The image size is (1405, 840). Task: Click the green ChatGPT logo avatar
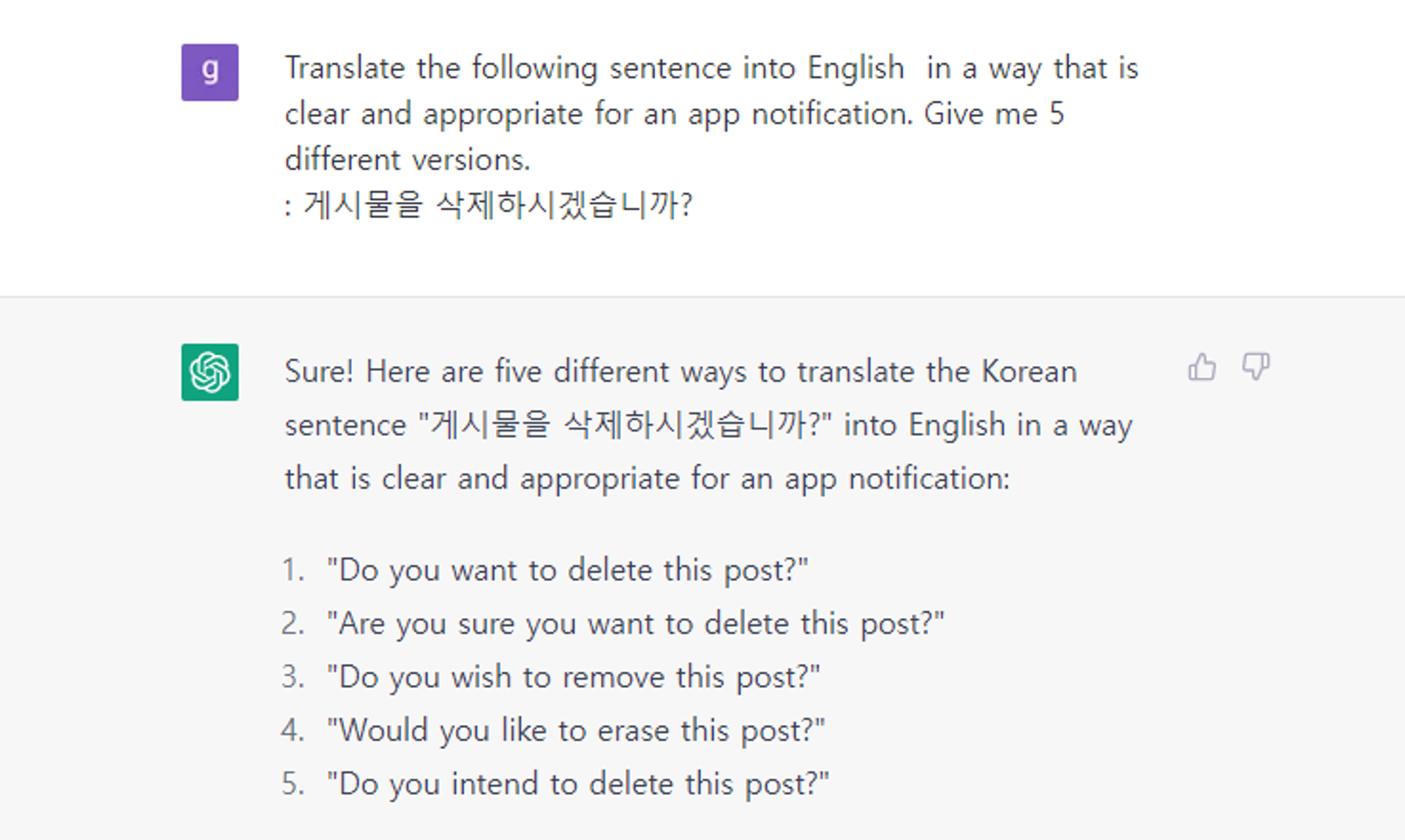click(x=210, y=372)
